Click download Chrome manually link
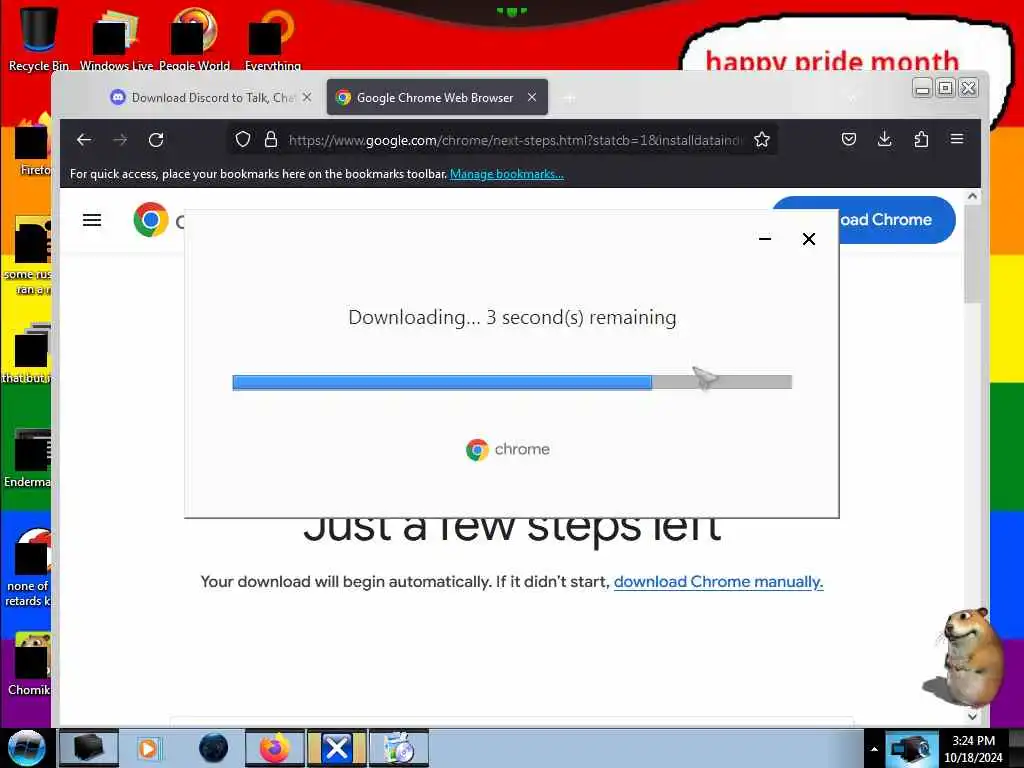Viewport: 1024px width, 768px height. pyautogui.click(x=718, y=581)
